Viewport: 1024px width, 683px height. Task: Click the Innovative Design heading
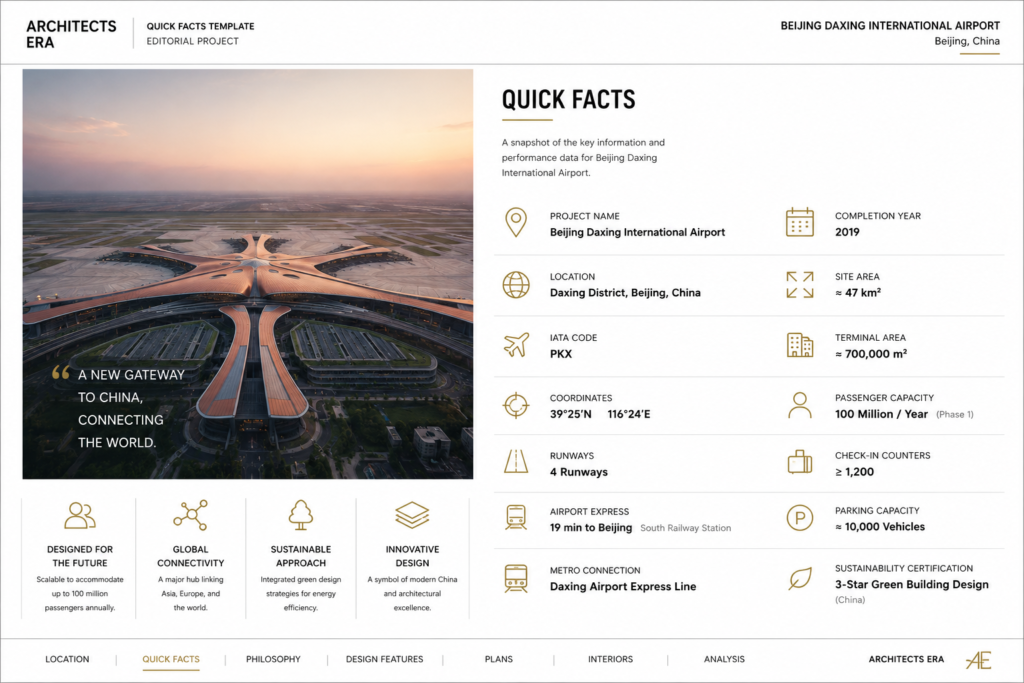tap(412, 556)
